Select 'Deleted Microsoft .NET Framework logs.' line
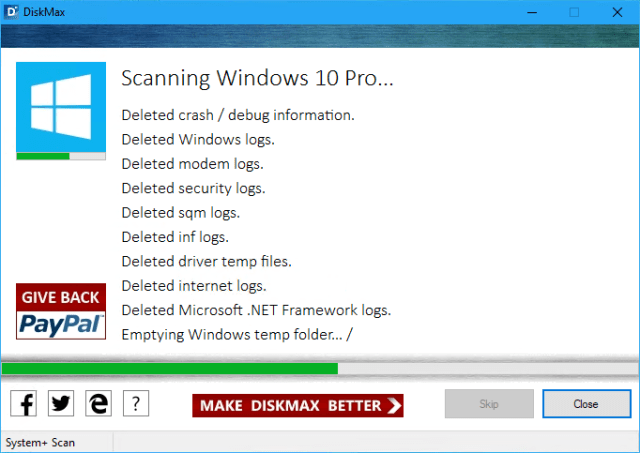 click(256, 310)
